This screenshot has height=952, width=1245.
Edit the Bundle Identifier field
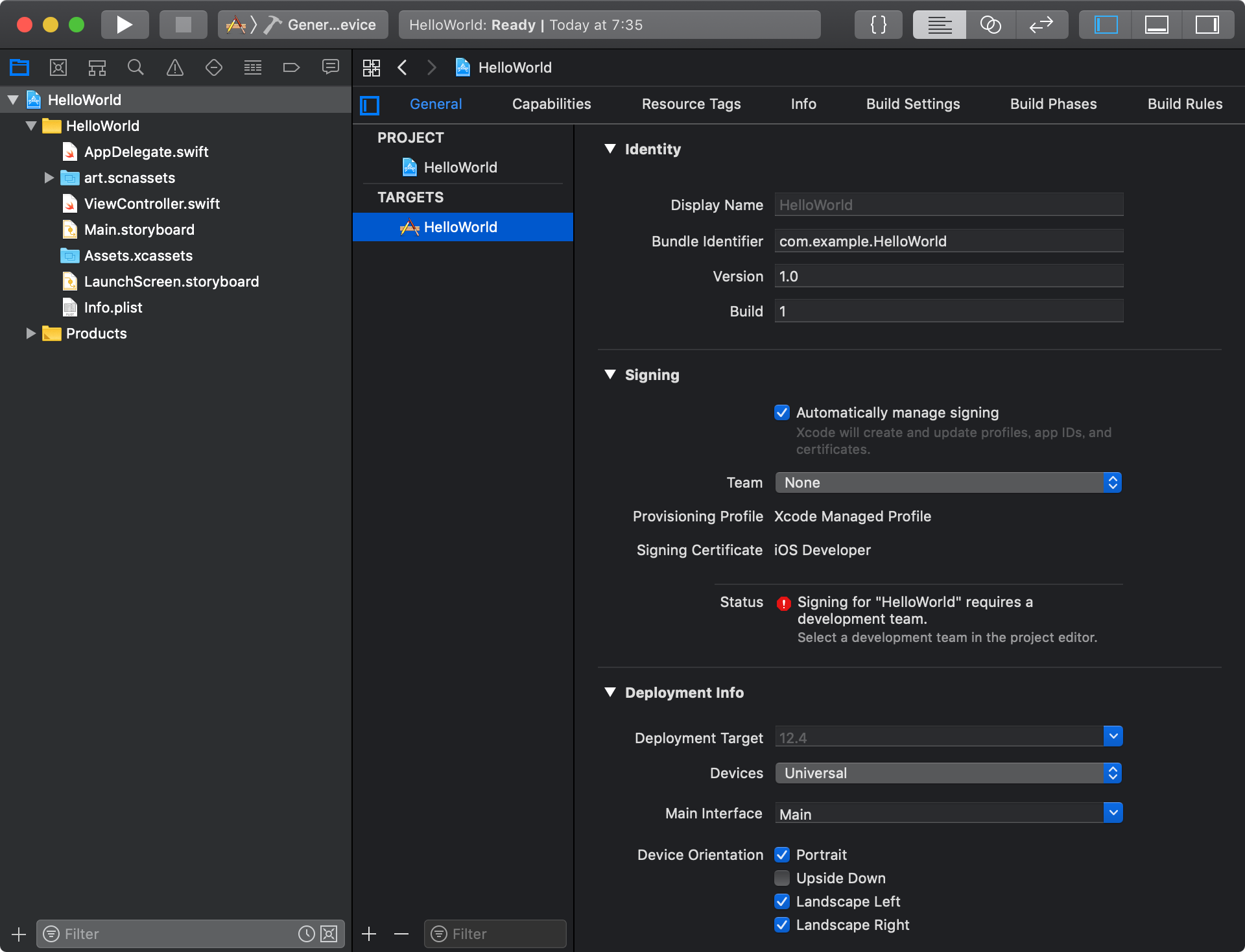pos(949,241)
